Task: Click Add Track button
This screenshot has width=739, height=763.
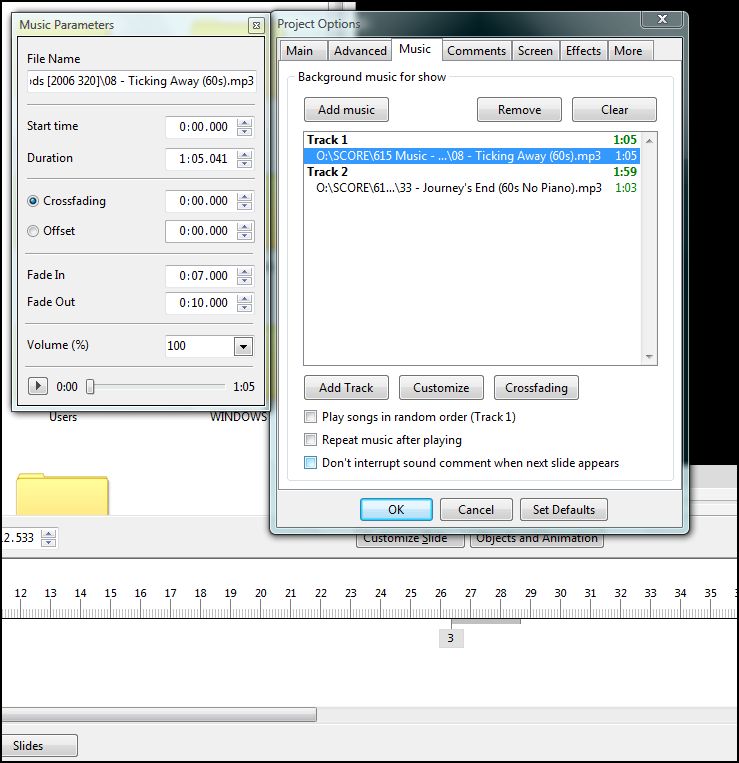Action: [346, 388]
